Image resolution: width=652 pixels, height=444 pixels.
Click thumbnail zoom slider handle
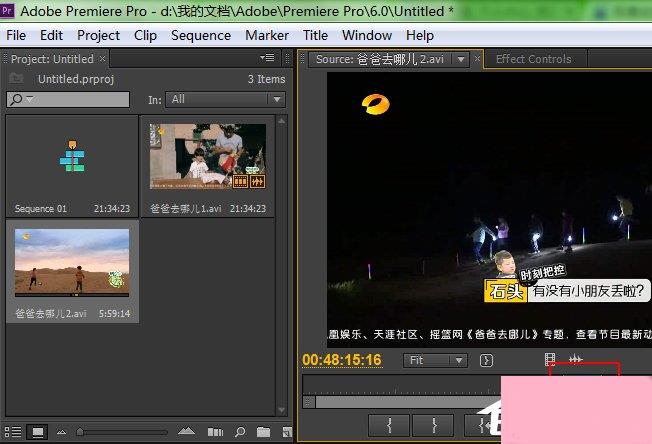click(x=80, y=432)
